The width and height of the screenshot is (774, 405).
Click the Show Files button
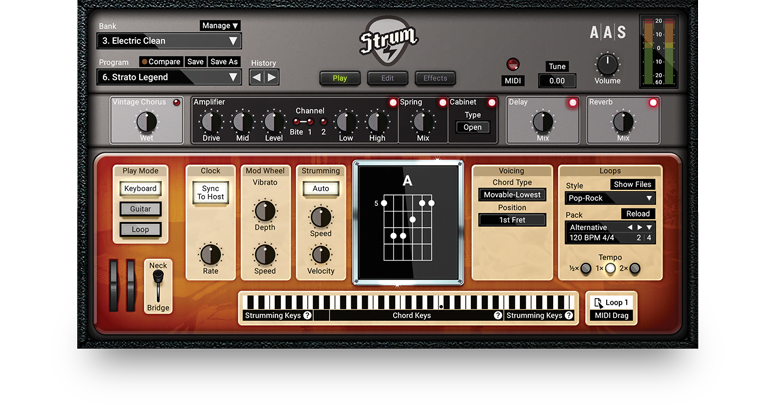coord(632,184)
